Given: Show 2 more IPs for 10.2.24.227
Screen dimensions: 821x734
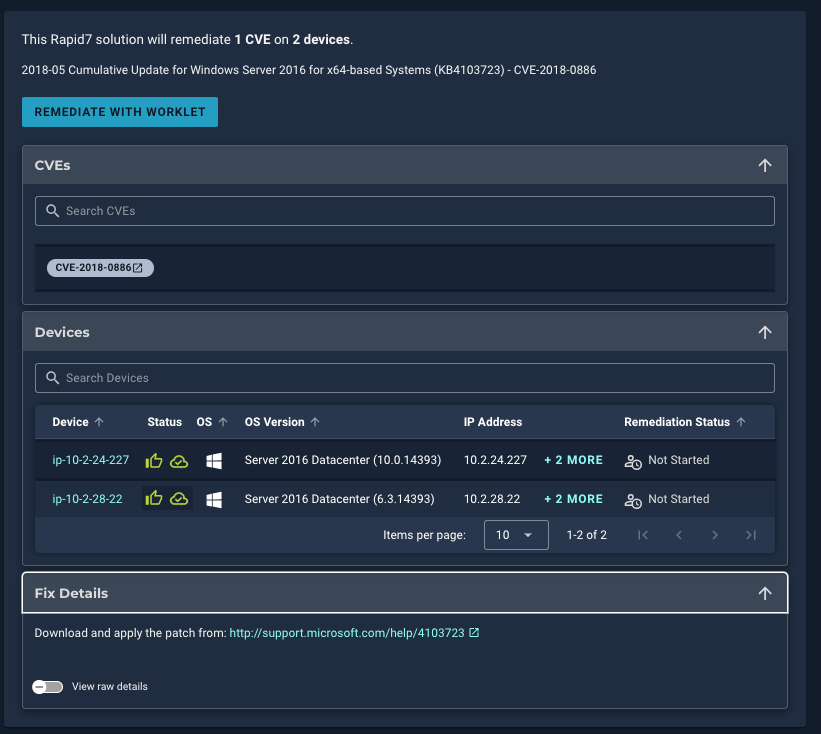Looking at the screenshot, I should pyautogui.click(x=573, y=460).
